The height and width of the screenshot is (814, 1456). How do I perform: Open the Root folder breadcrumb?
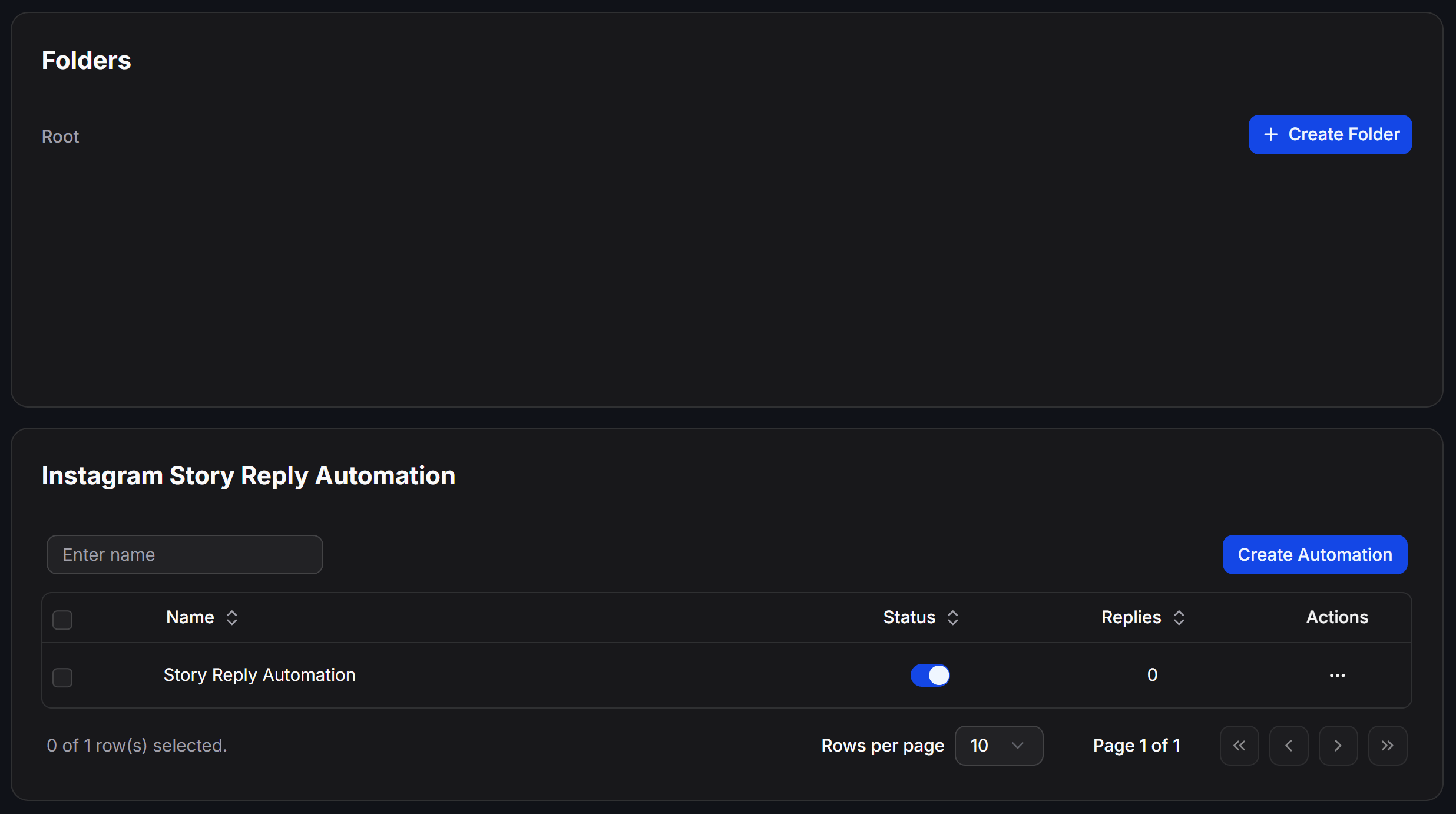pos(60,137)
